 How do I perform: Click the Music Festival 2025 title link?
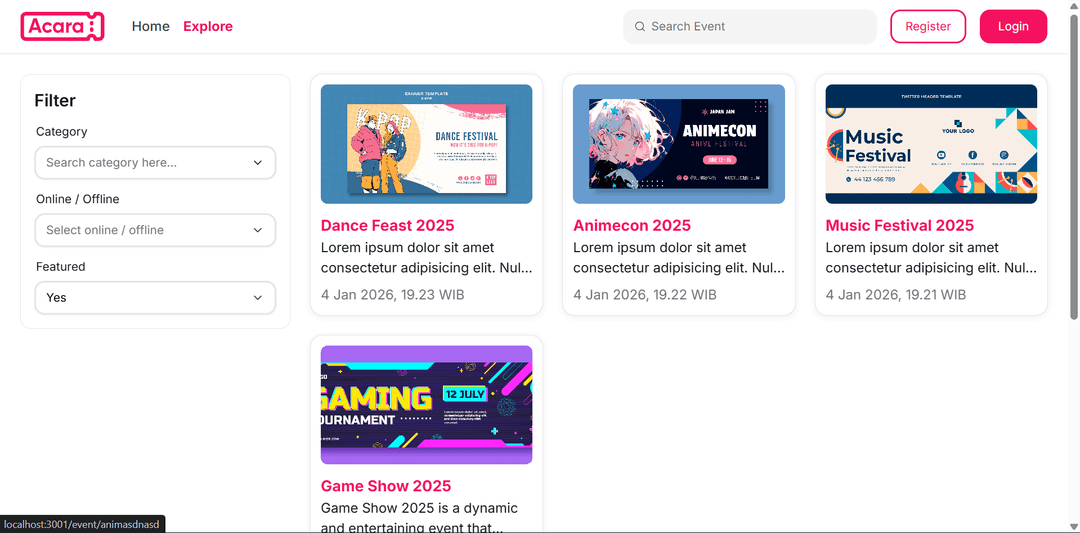coord(899,226)
